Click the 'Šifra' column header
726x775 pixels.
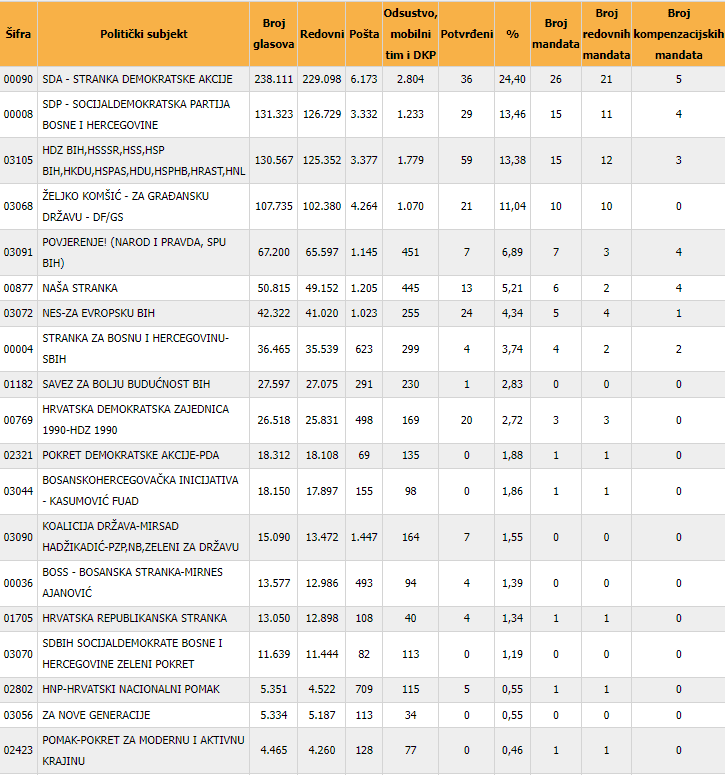click(x=17, y=34)
